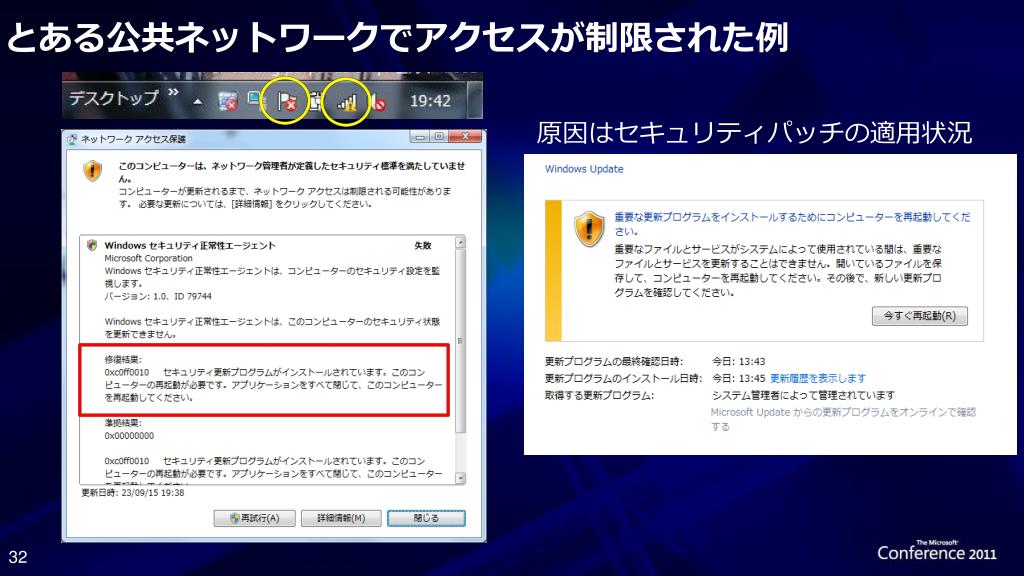This screenshot has width=1024, height=576.
Task: Click the ネットワーク アクセス保護 title bar icon
Action: coord(72,139)
